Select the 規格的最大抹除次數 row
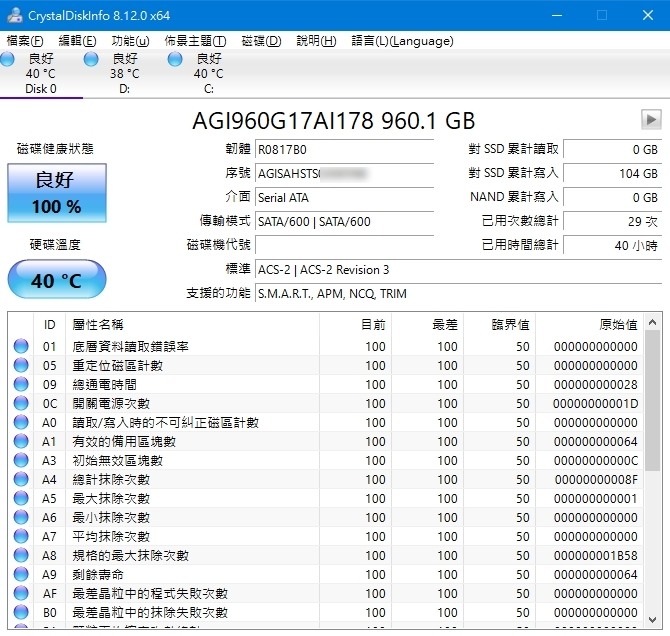The width and height of the screenshot is (670, 636). [326, 555]
